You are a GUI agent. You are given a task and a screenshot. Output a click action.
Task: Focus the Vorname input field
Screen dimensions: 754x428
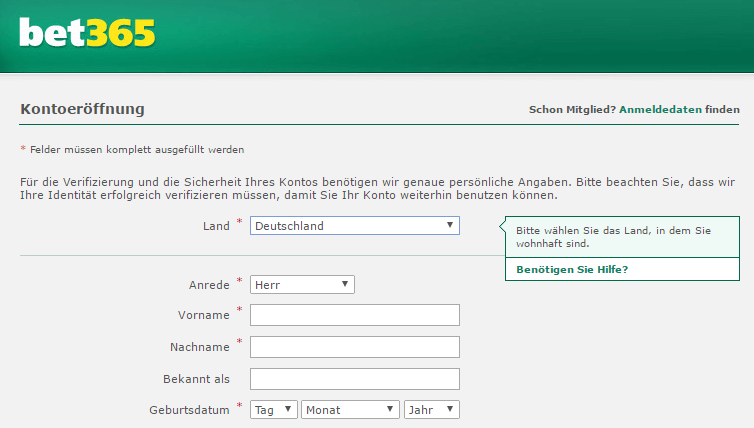click(x=355, y=315)
